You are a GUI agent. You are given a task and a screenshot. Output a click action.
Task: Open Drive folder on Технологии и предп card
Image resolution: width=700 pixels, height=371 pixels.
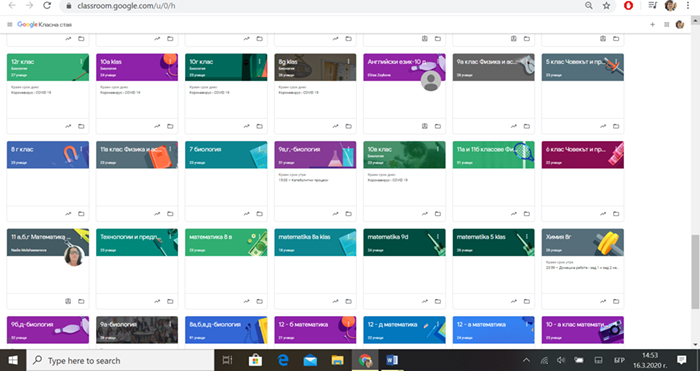pyautogui.click(x=170, y=301)
